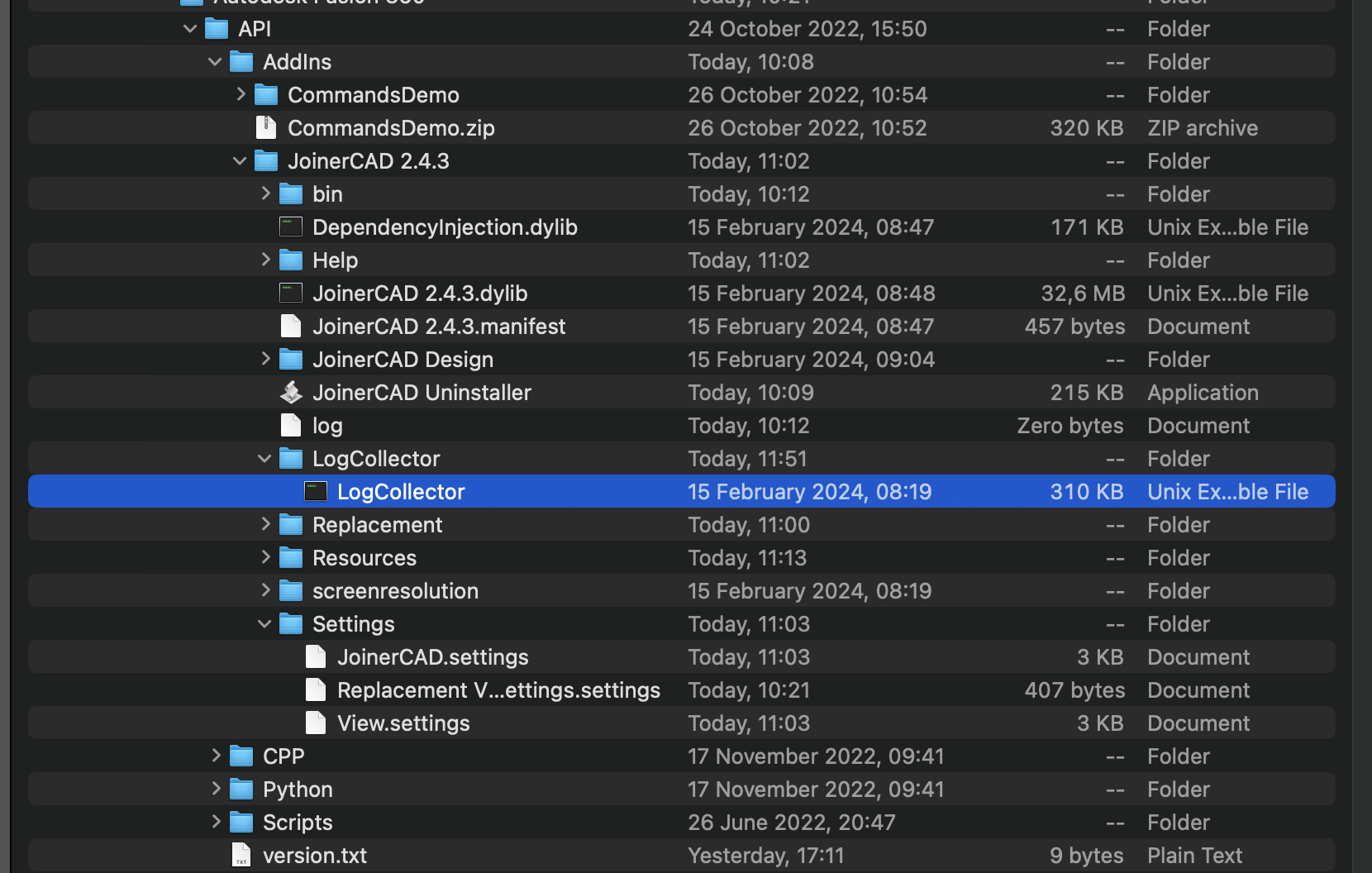1372x873 pixels.
Task: Click the Settings folder icon
Action: tap(291, 624)
